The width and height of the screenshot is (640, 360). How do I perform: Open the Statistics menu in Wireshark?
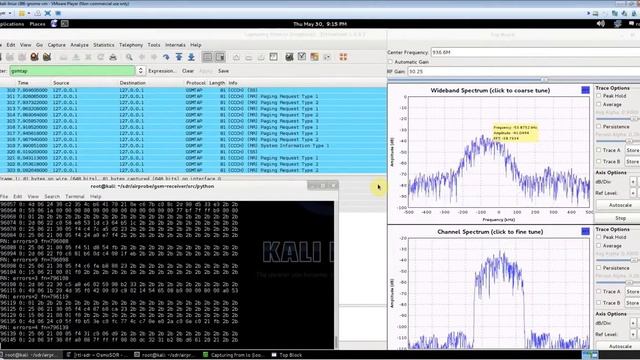pyautogui.click(x=104, y=45)
